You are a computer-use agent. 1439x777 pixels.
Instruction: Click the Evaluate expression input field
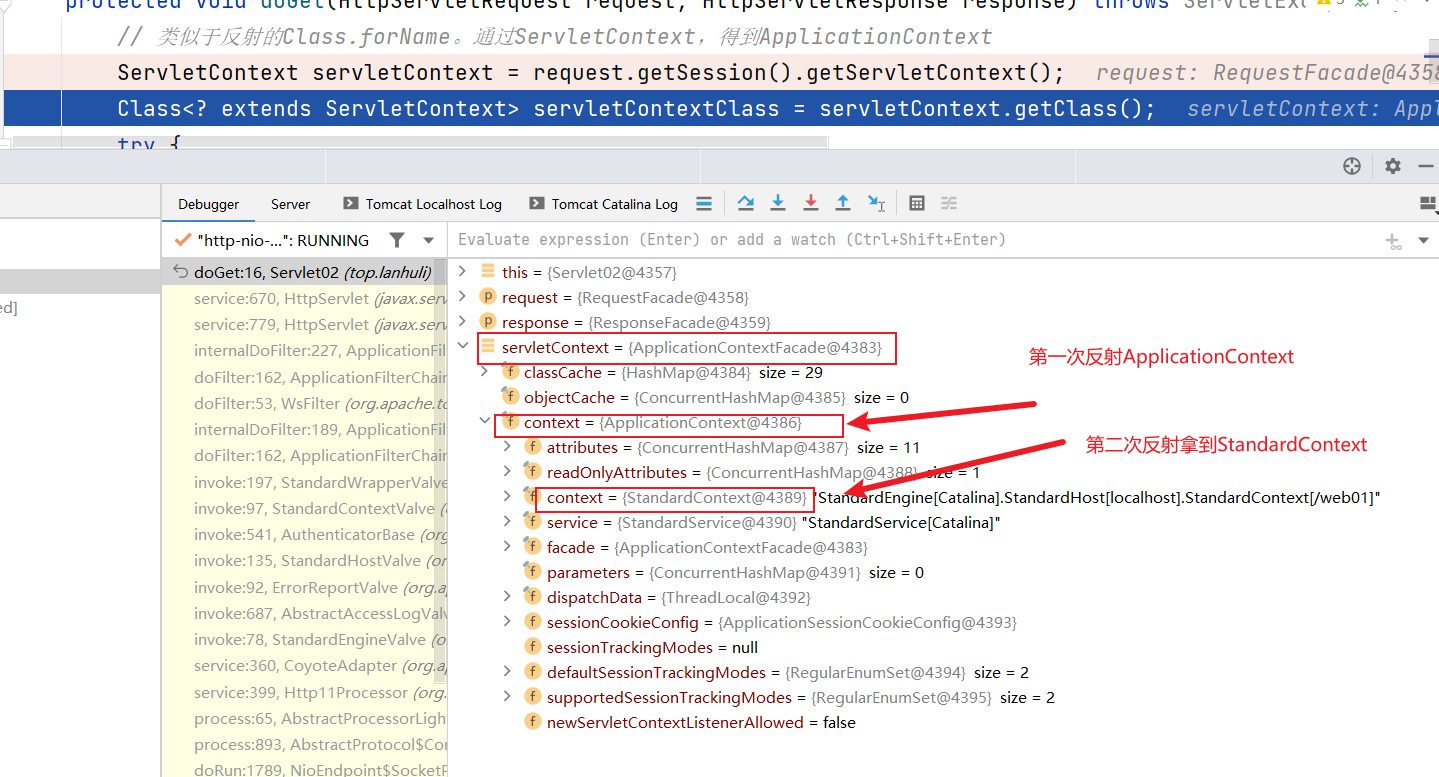pyautogui.click(x=900, y=240)
